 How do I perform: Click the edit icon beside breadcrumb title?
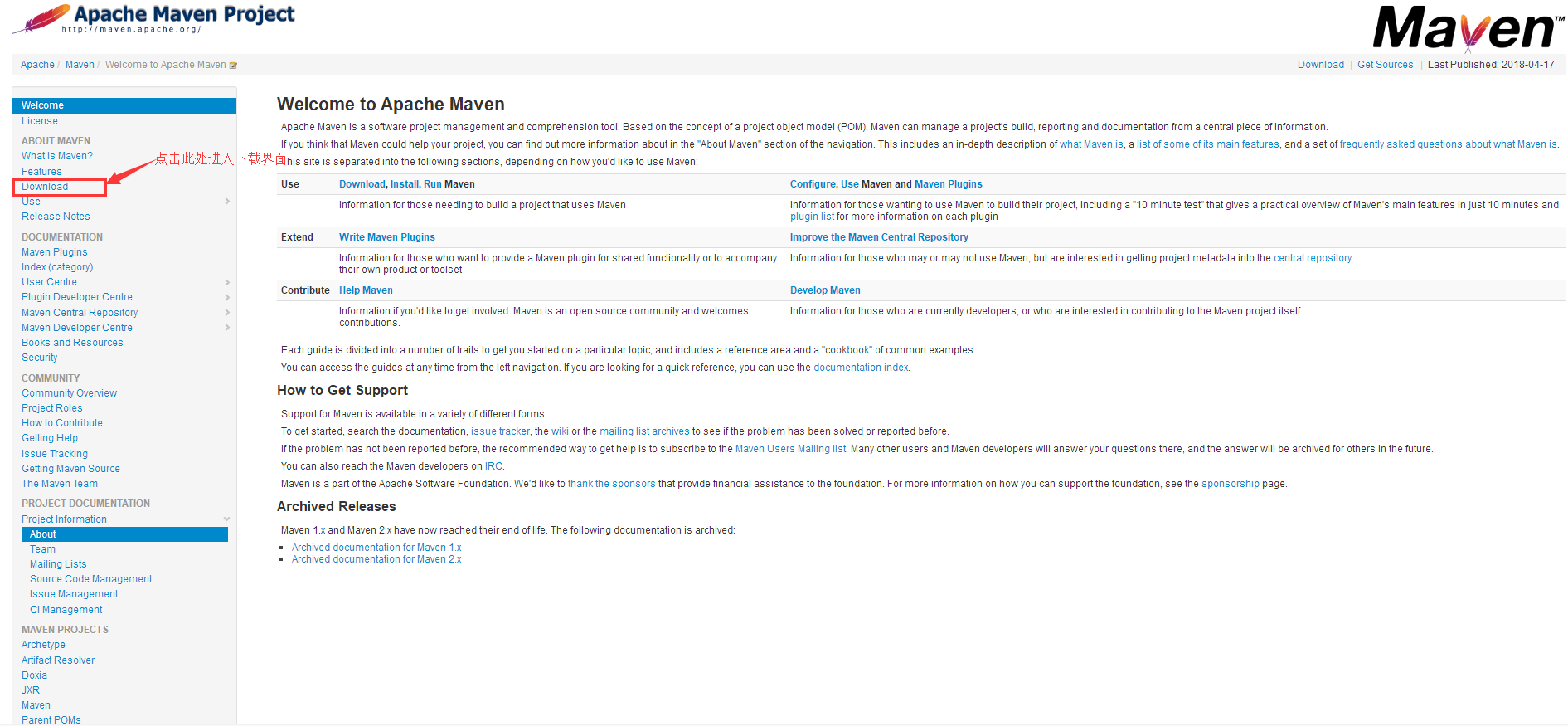click(x=233, y=66)
